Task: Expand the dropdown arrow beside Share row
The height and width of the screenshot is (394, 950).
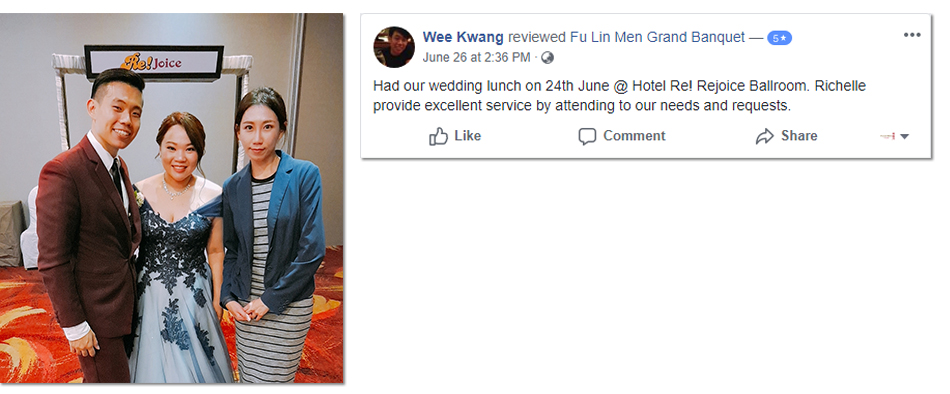Action: (905, 136)
